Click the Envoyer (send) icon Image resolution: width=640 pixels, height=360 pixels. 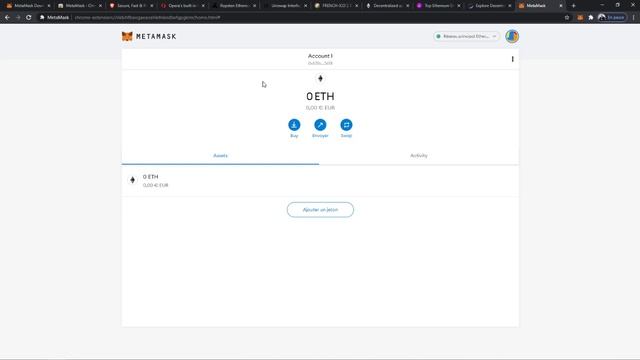click(320, 125)
